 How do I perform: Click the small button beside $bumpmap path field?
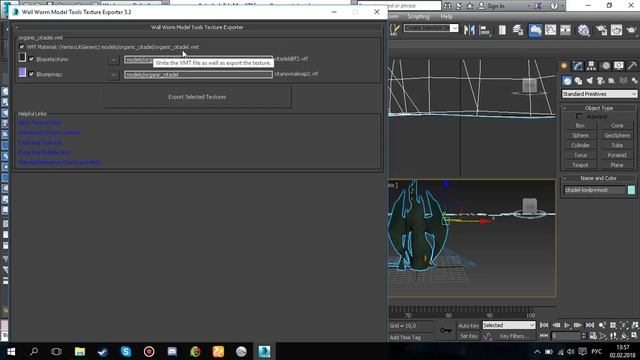(114, 75)
